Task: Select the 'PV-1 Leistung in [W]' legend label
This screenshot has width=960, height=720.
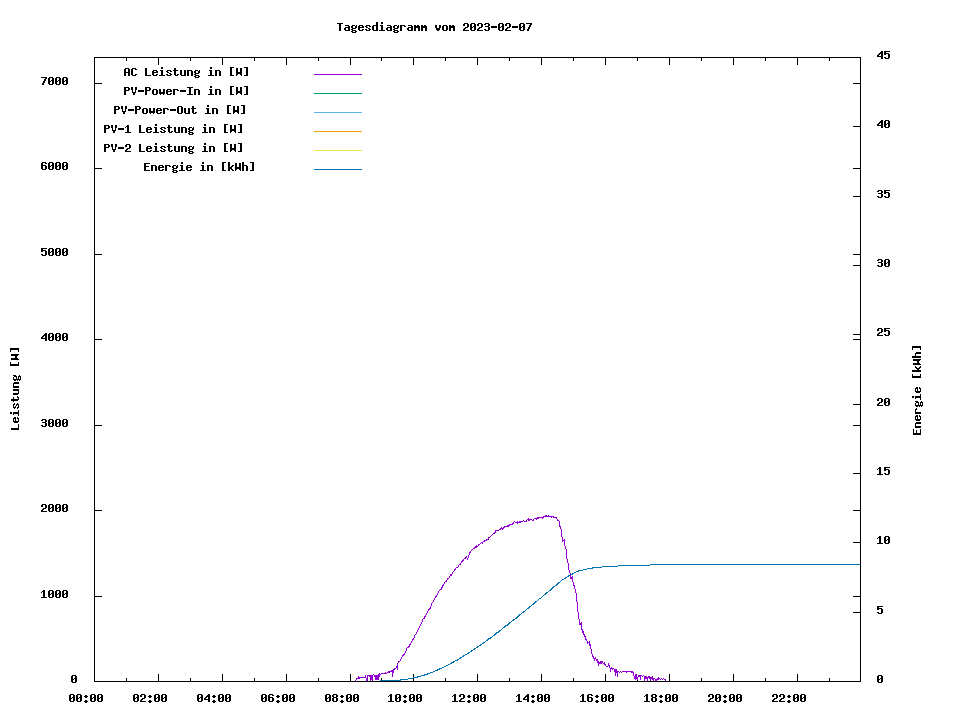Action: click(173, 129)
